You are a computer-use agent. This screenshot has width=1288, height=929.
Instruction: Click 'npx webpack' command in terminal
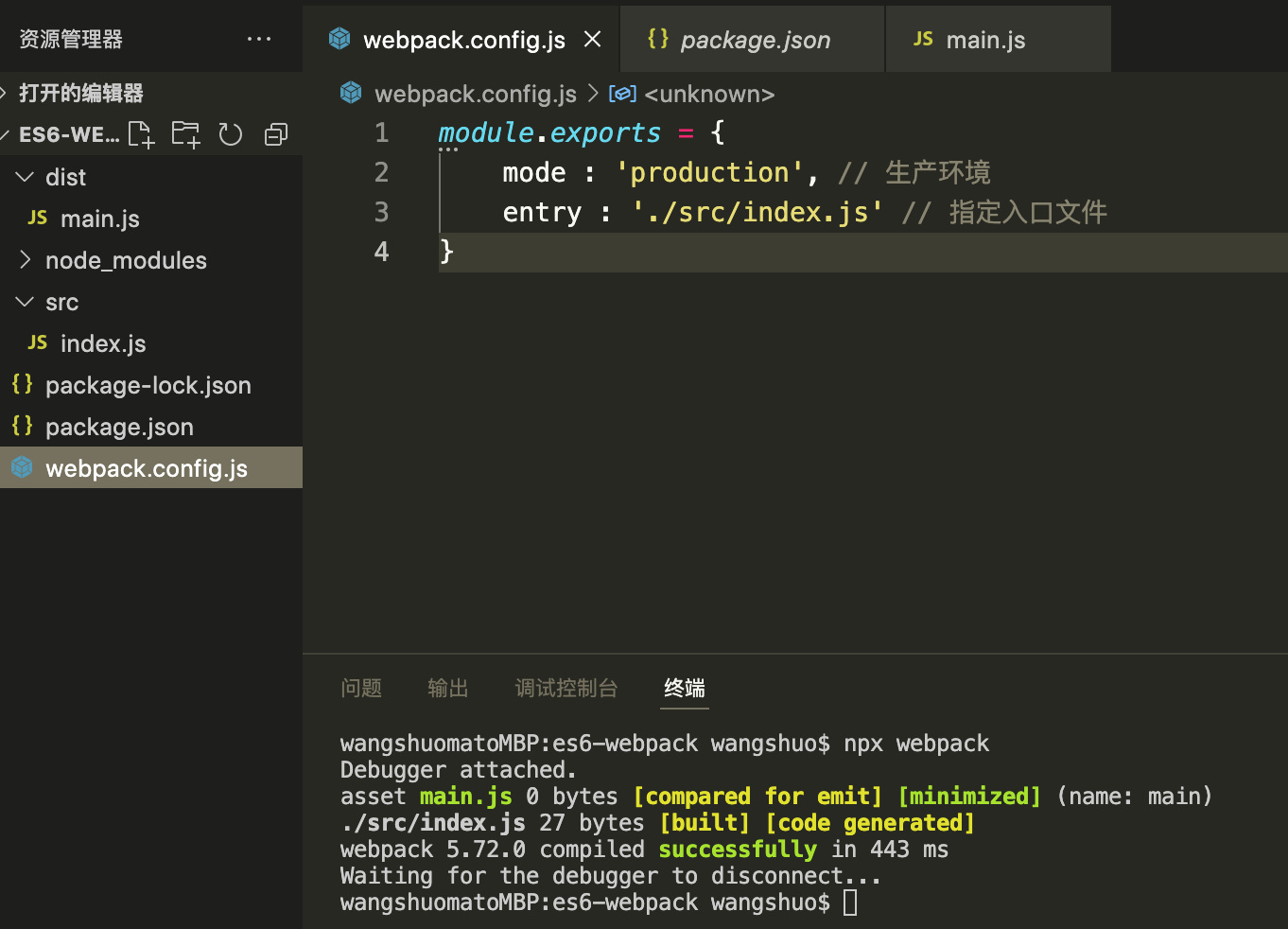(916, 744)
